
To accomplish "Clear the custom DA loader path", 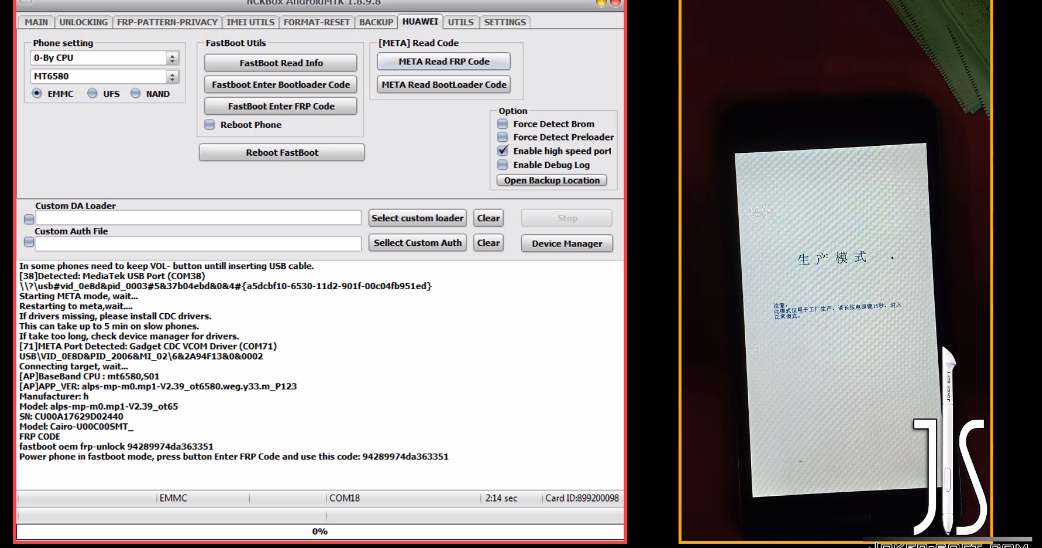I will point(488,218).
